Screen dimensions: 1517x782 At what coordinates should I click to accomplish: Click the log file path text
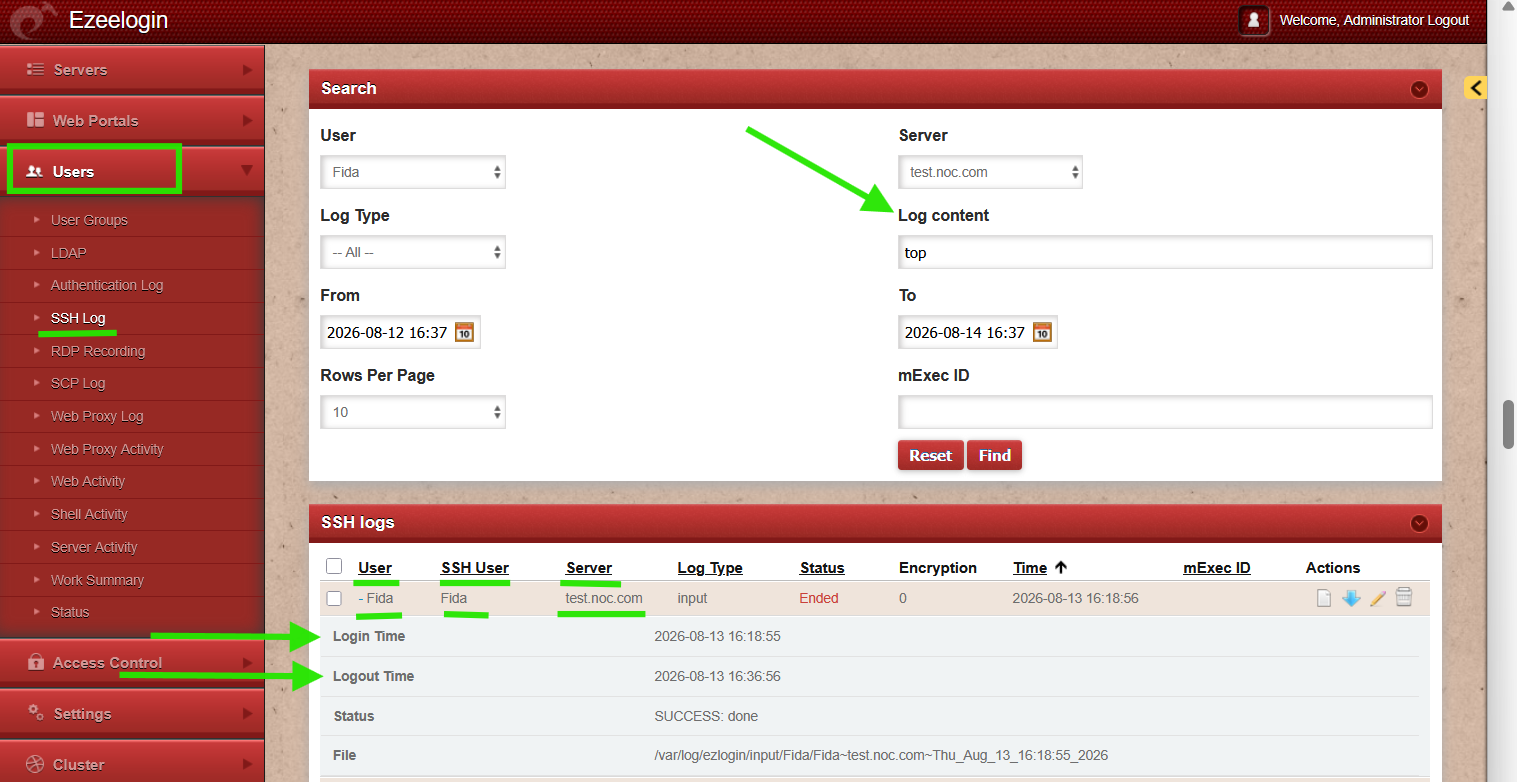(881, 755)
